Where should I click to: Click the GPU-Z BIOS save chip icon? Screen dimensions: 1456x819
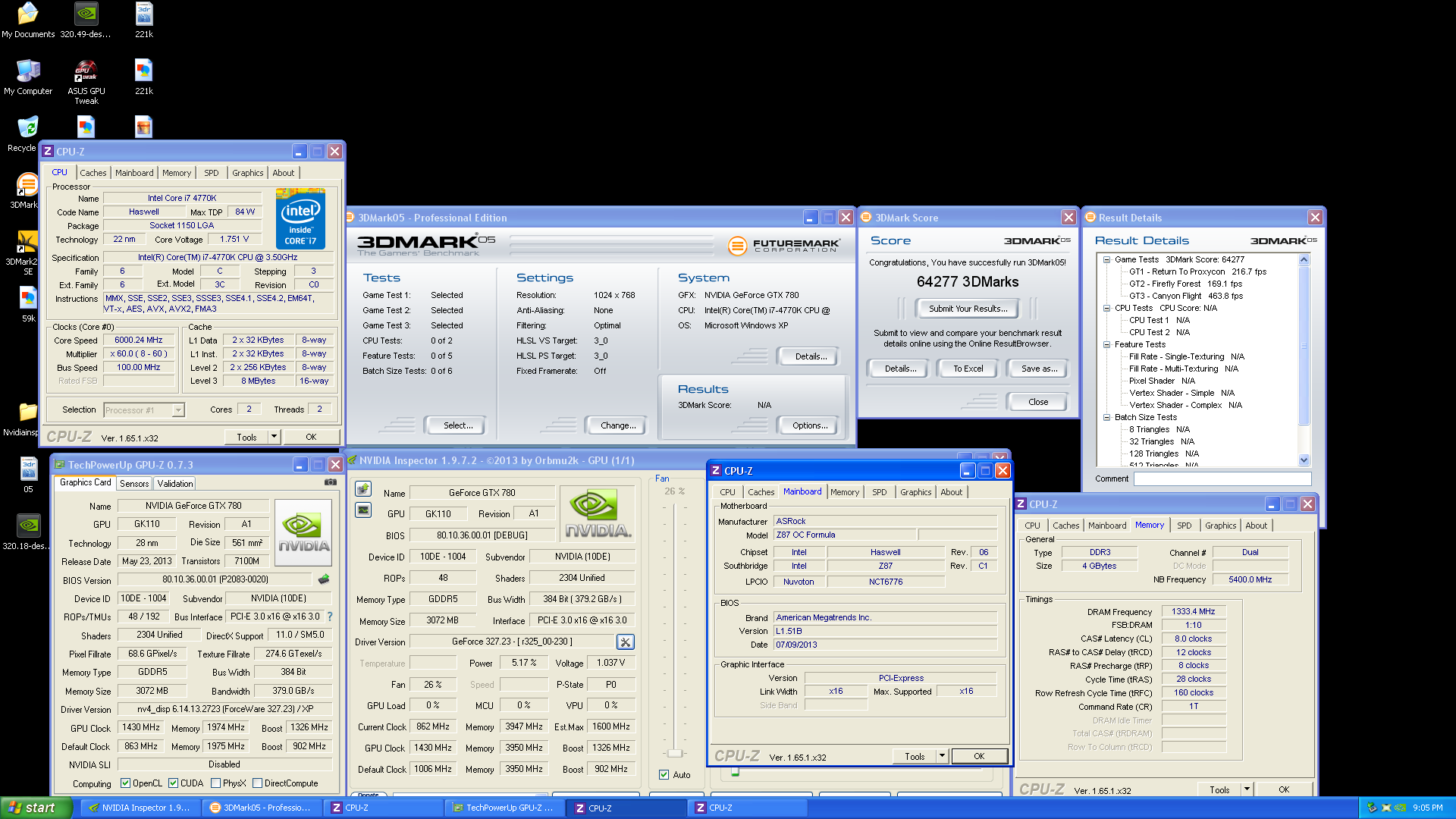pyautogui.click(x=324, y=579)
